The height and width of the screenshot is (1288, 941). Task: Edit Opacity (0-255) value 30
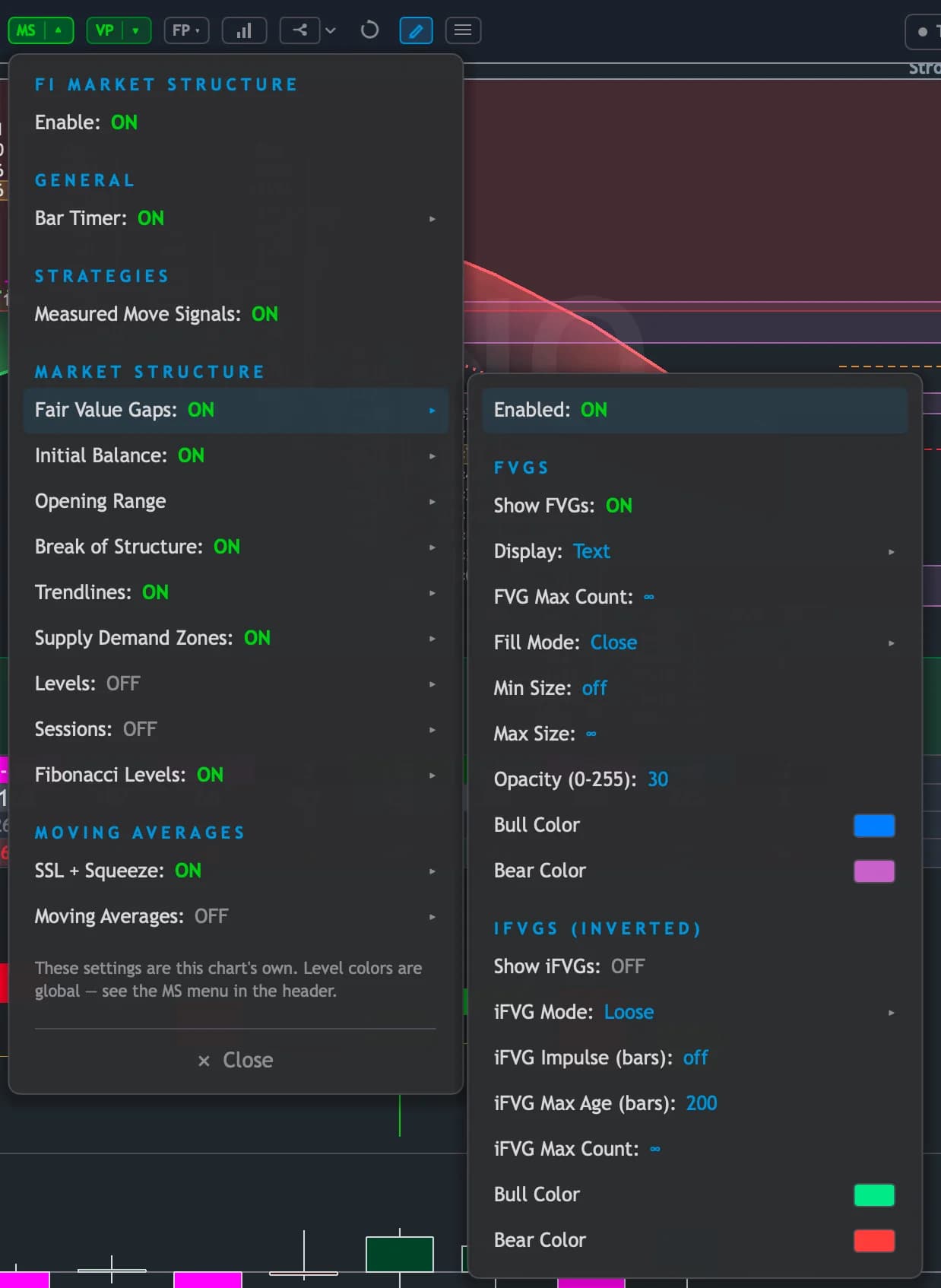(x=657, y=779)
